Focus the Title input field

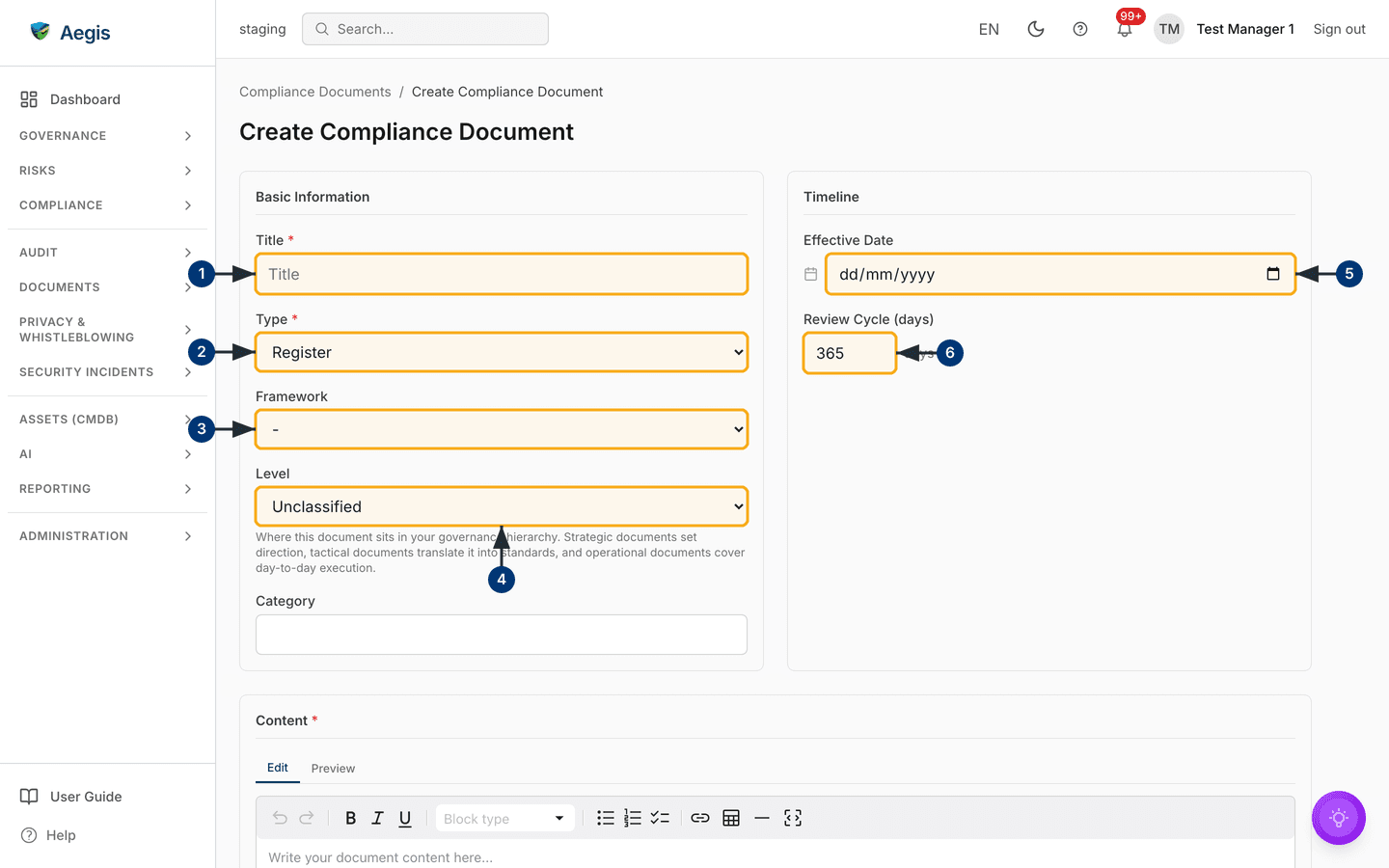502,274
